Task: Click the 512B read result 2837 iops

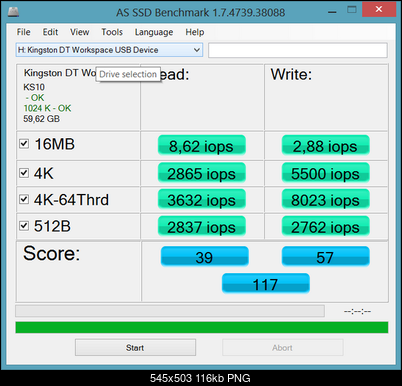Action: pyautogui.click(x=202, y=226)
